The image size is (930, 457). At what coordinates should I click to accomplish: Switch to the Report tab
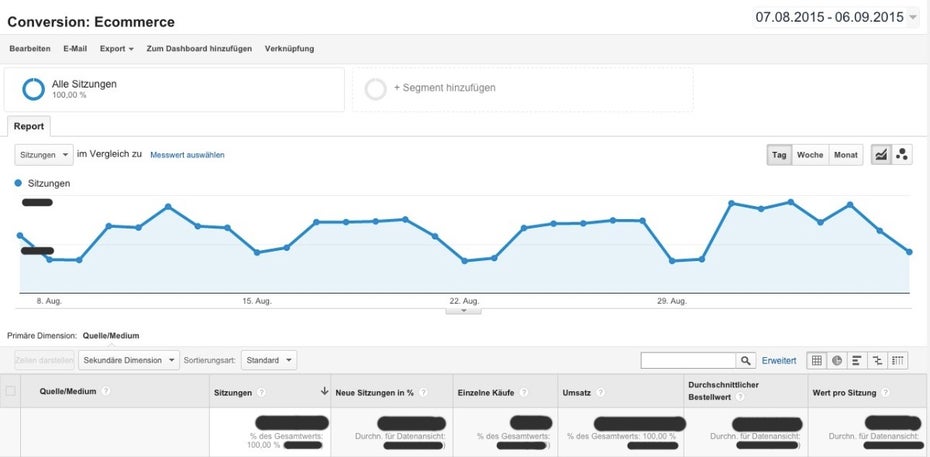point(29,126)
